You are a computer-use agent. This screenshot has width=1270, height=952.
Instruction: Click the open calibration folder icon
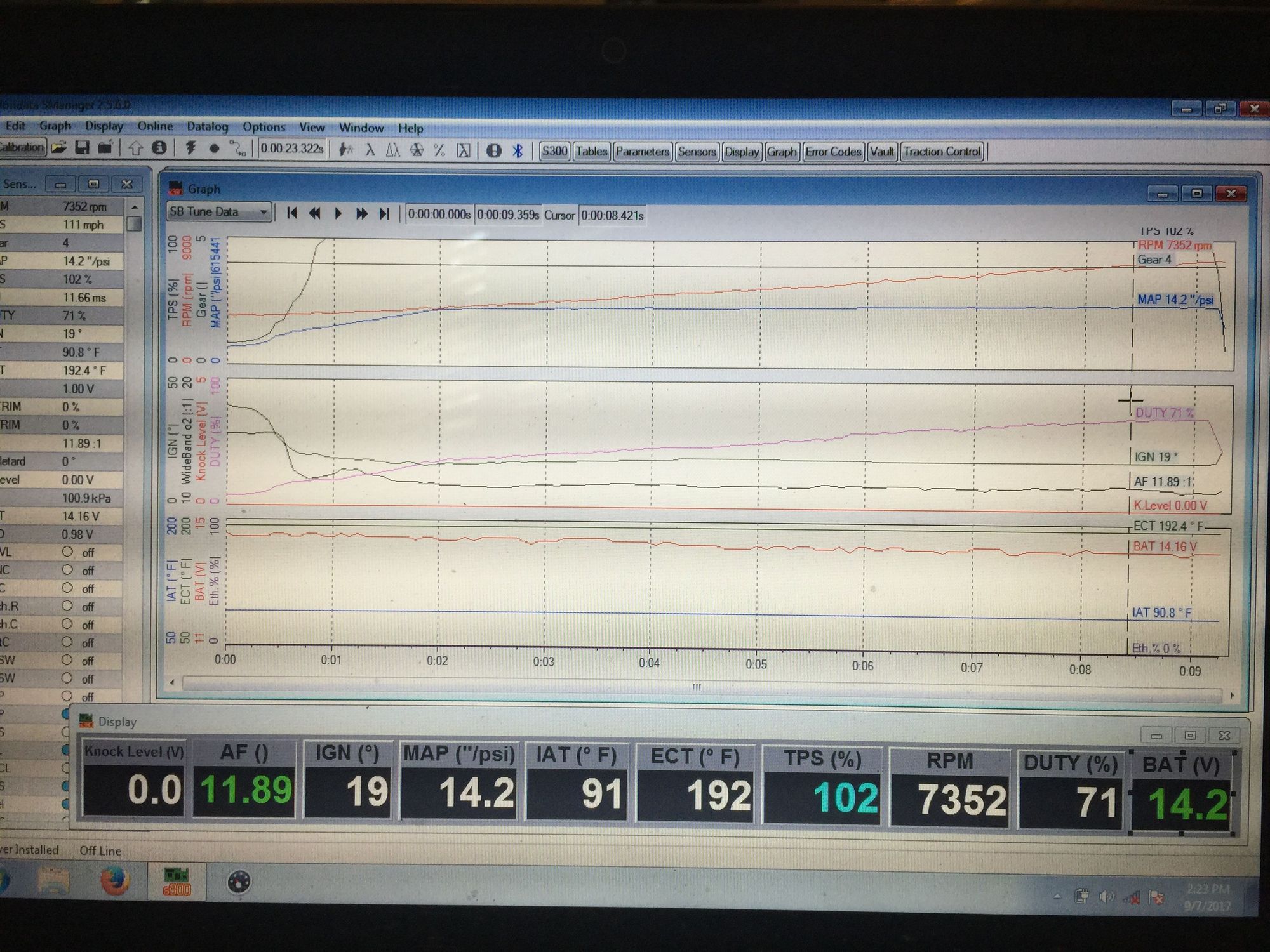(59, 148)
